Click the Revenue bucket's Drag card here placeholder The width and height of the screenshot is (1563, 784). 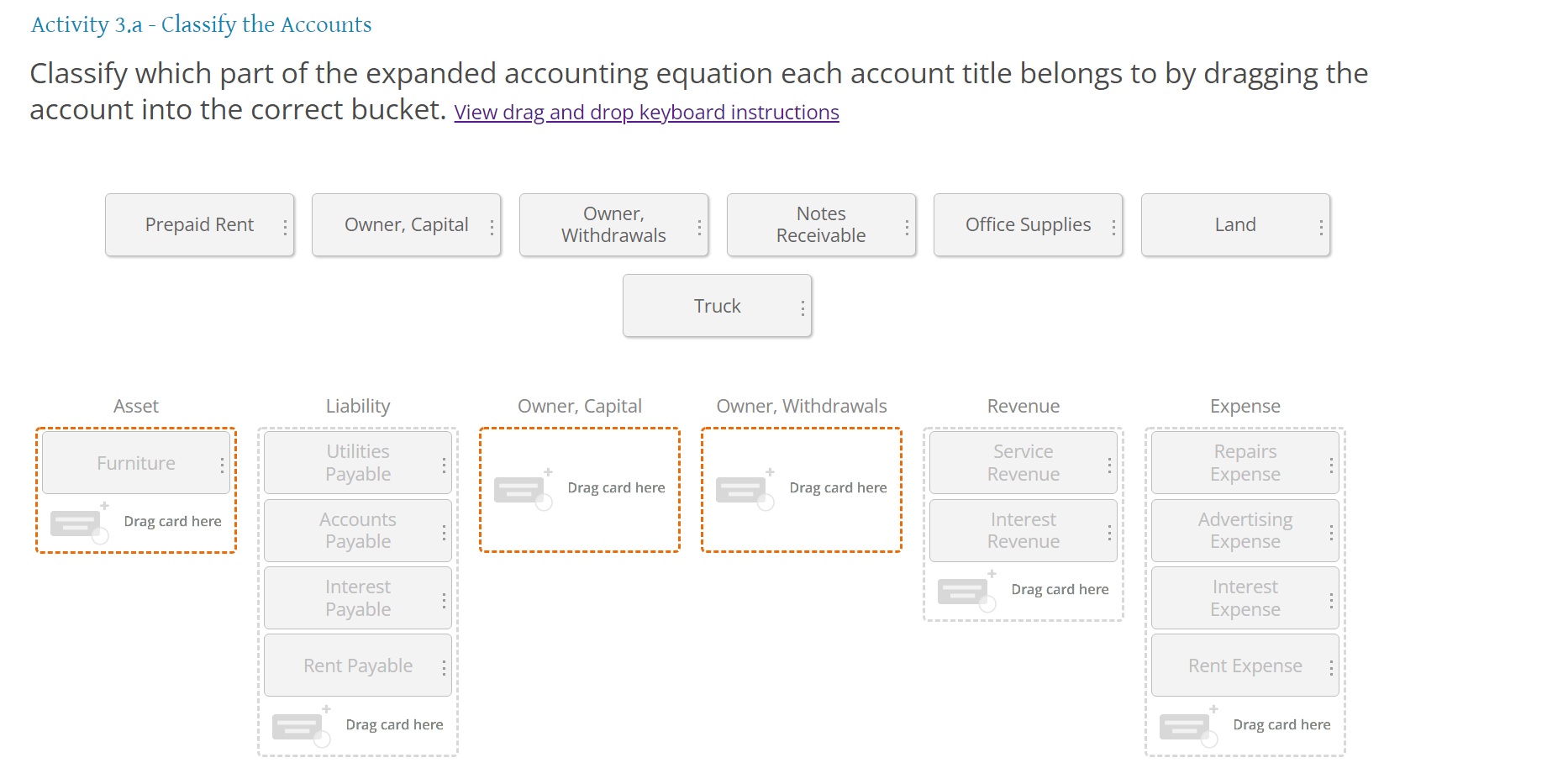click(x=1024, y=591)
